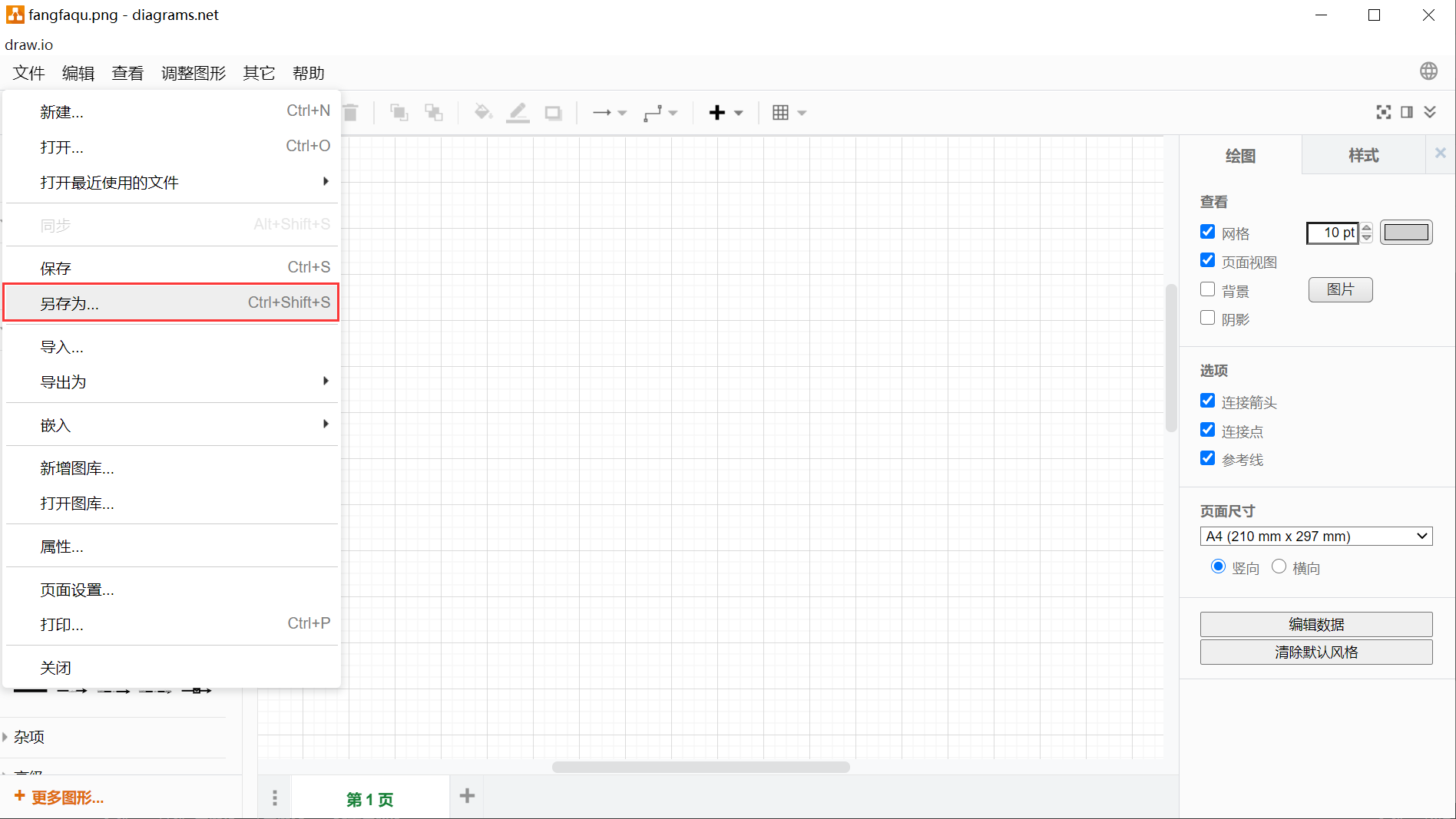Screen dimensions: 1456x819
Task: Select the 横向 radio button
Action: coord(1279,566)
